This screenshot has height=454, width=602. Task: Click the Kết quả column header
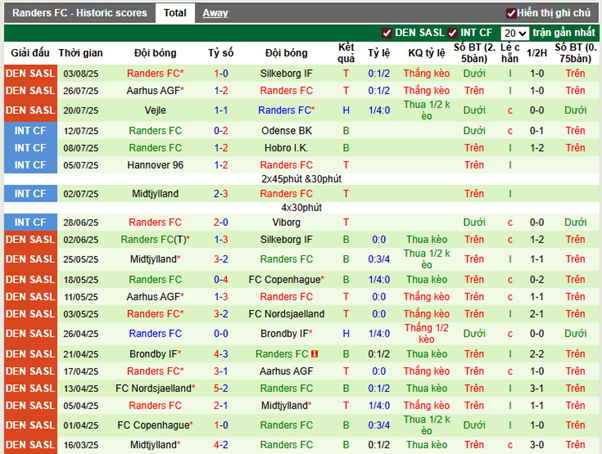click(x=346, y=53)
